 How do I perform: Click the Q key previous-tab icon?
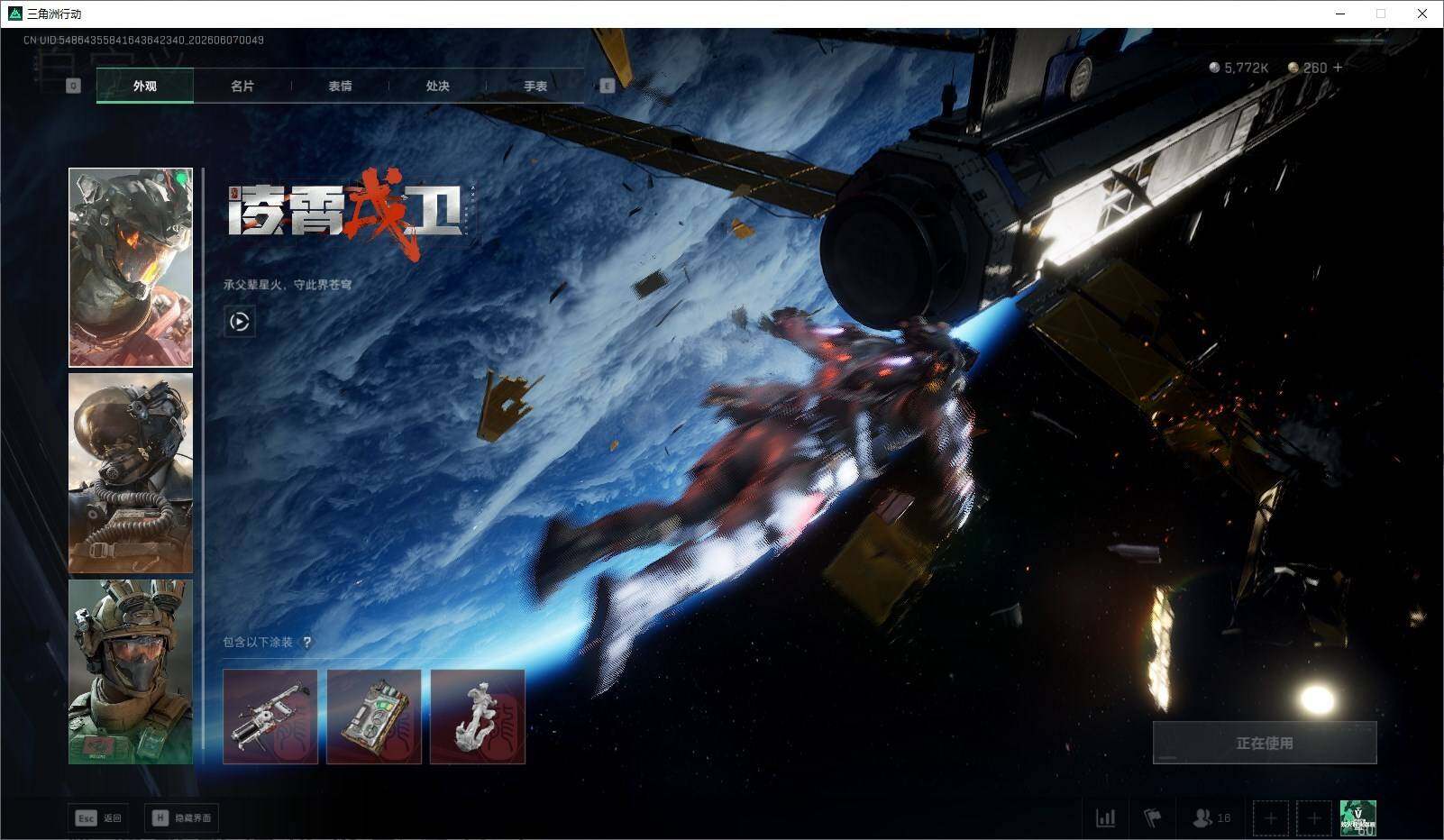[74, 86]
